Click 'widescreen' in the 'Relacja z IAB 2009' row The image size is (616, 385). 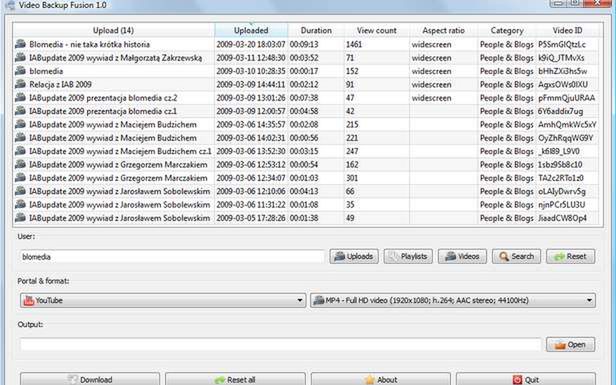pyautogui.click(x=431, y=84)
